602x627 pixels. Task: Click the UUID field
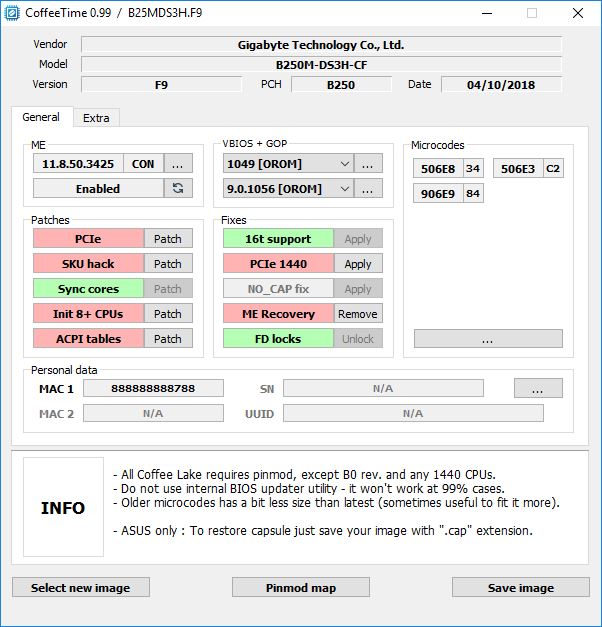413,413
